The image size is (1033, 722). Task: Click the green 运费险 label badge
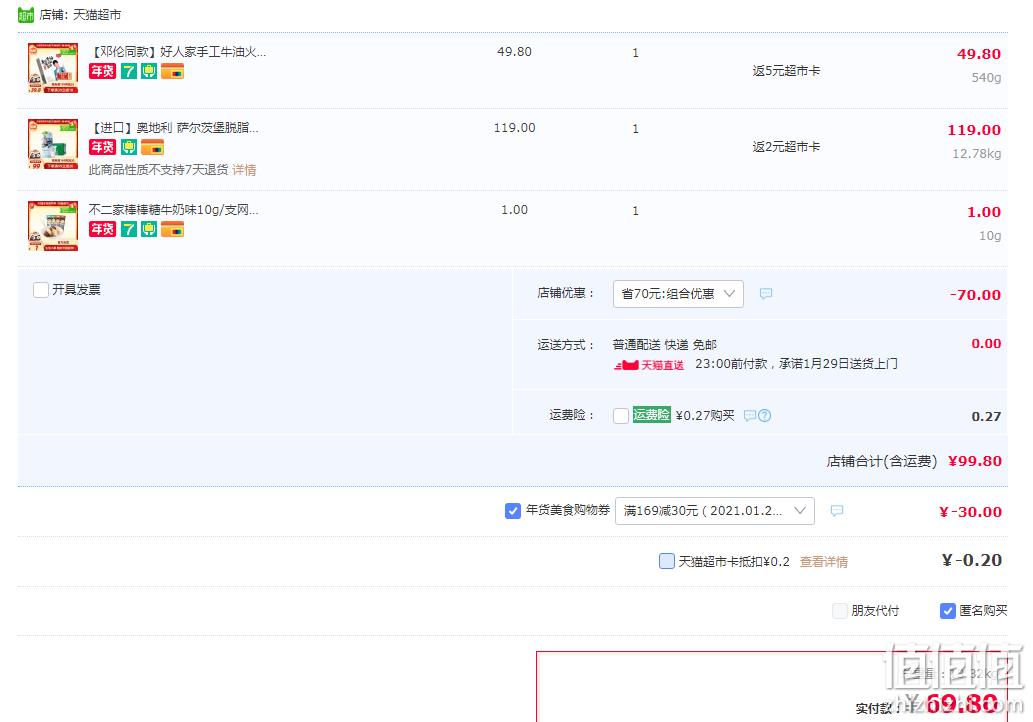pyautogui.click(x=652, y=415)
